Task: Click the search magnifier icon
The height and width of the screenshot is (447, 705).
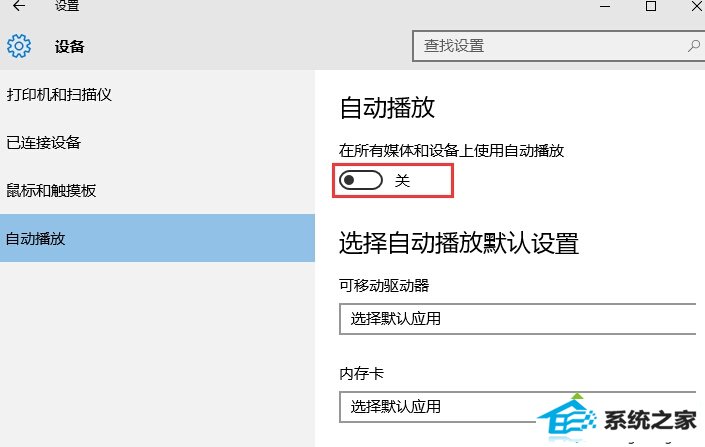Action: coord(693,45)
